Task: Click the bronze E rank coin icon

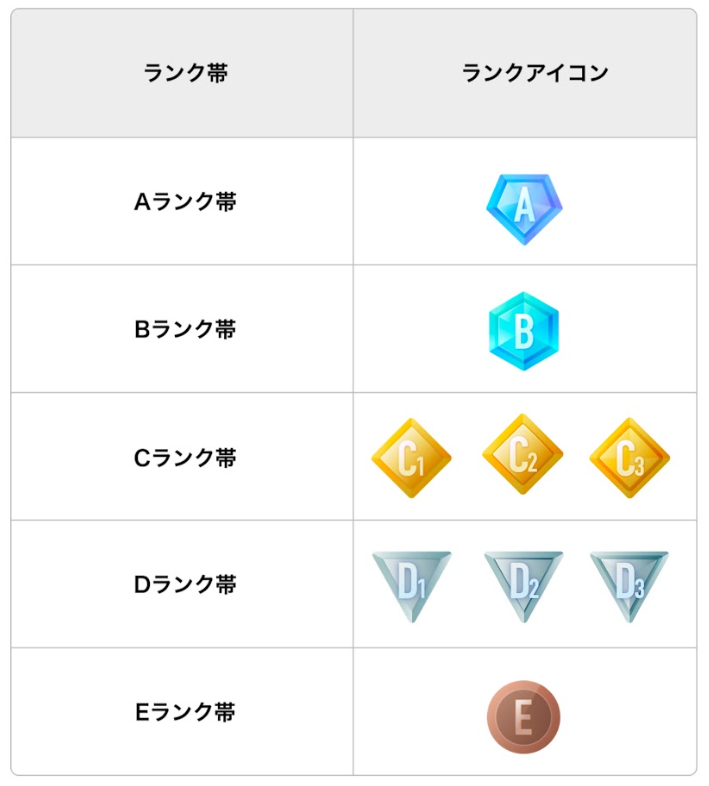Action: tap(523, 717)
